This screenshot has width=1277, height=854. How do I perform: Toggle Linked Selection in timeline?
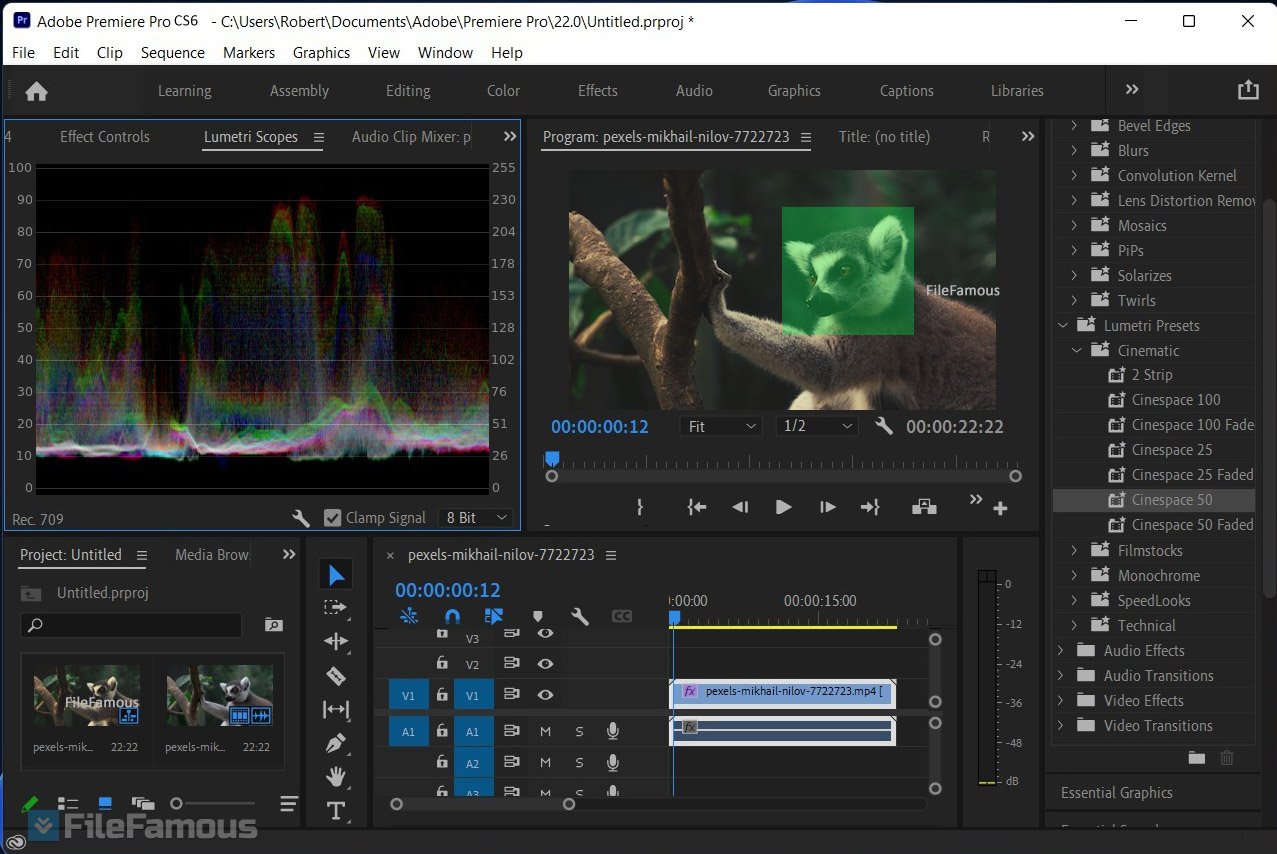(494, 616)
